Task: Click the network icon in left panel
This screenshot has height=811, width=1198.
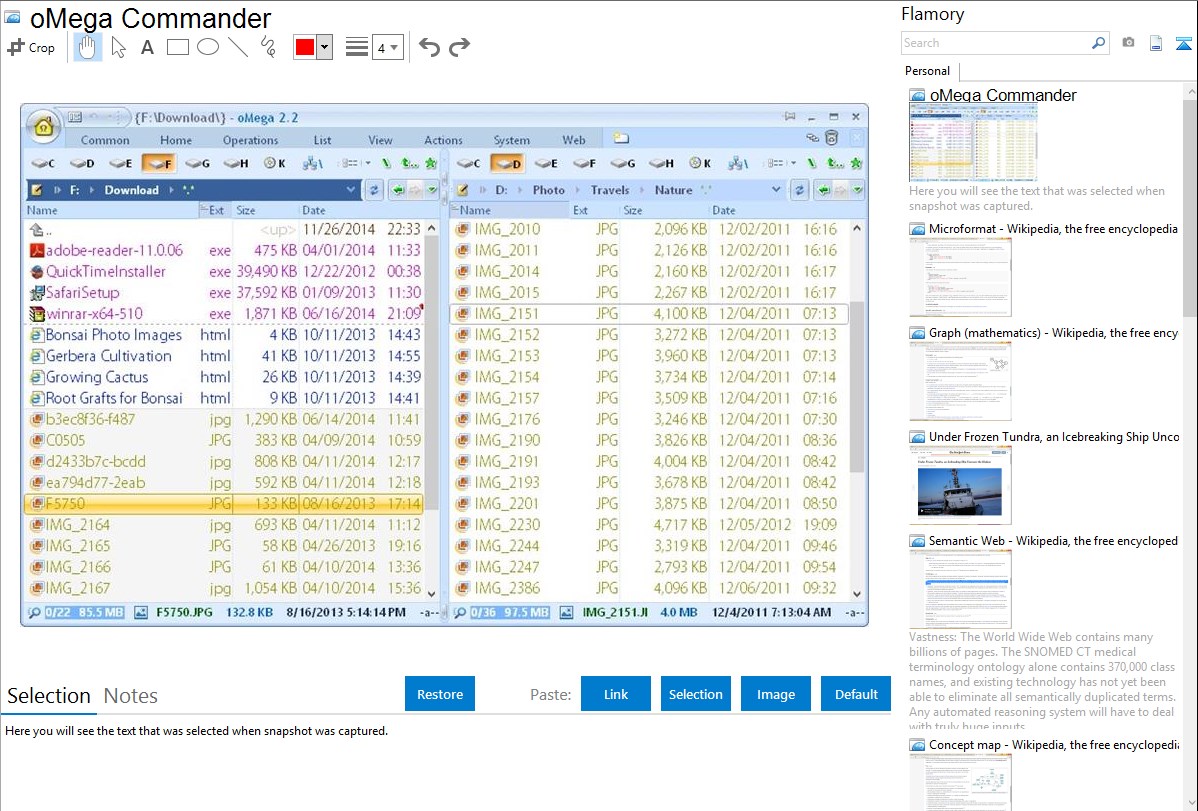Action: 312,163
